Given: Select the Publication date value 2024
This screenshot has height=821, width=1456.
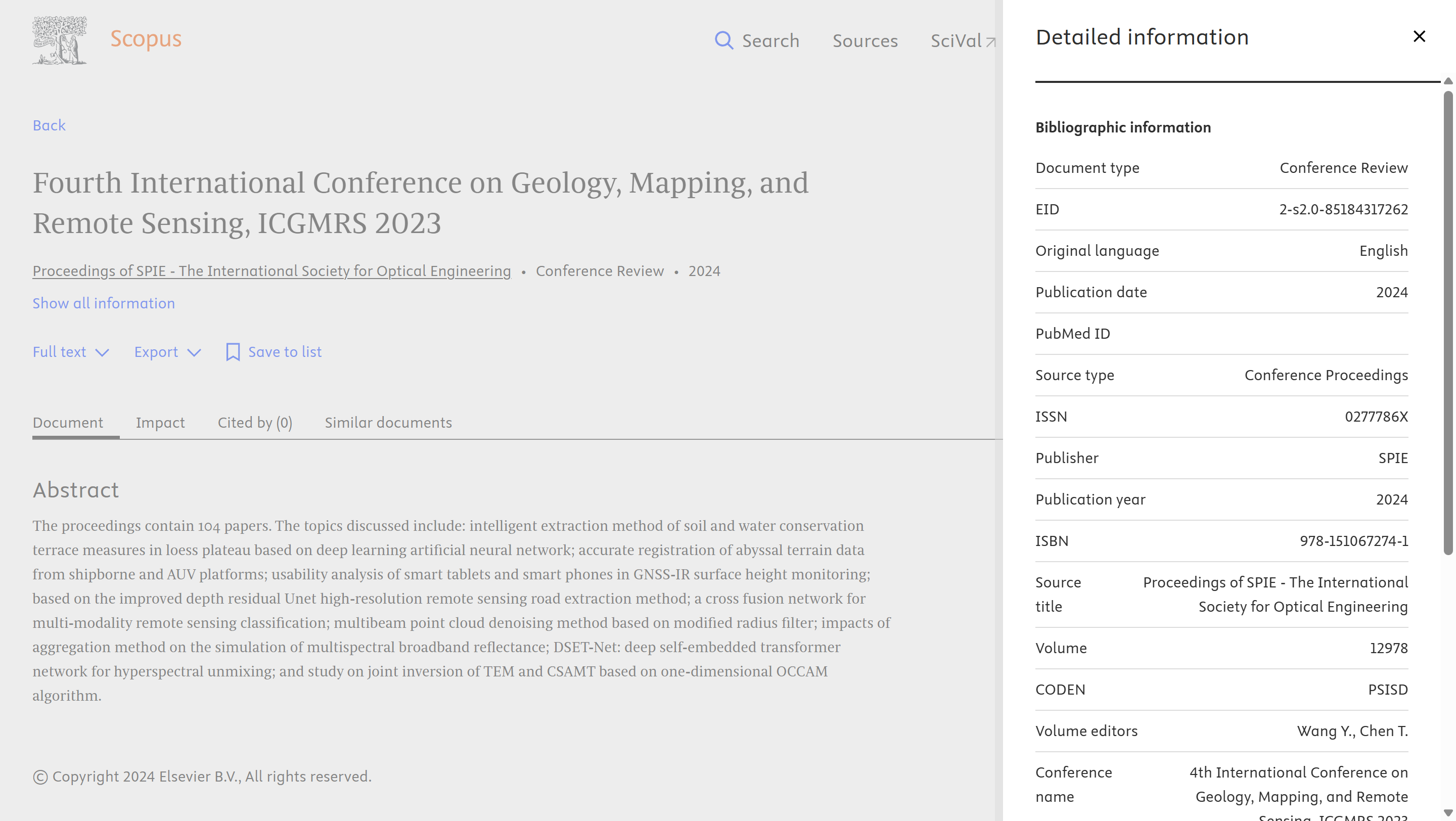Looking at the screenshot, I should coord(1392,293).
